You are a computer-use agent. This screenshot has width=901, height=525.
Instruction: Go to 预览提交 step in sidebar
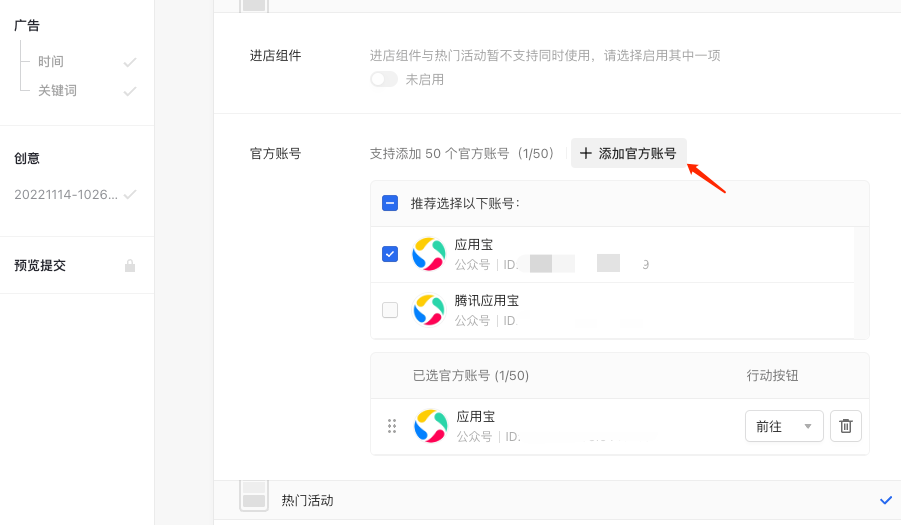[40, 266]
